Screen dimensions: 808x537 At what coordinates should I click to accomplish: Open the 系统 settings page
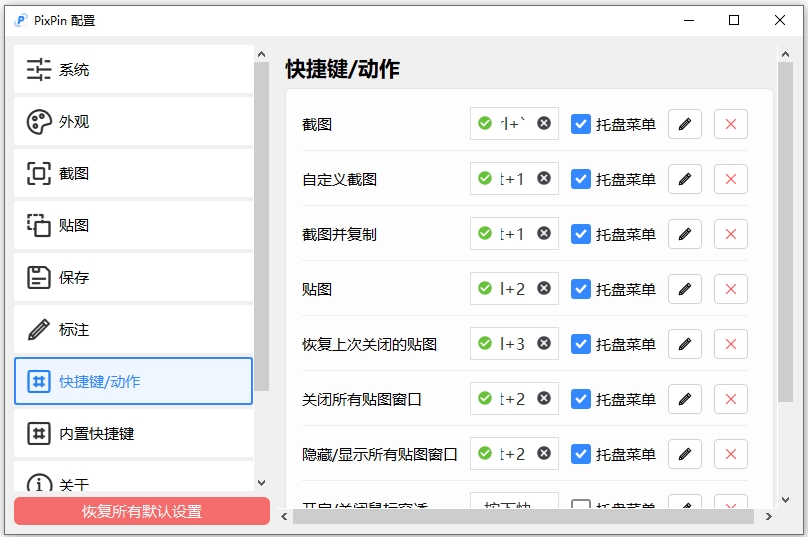(x=133, y=69)
